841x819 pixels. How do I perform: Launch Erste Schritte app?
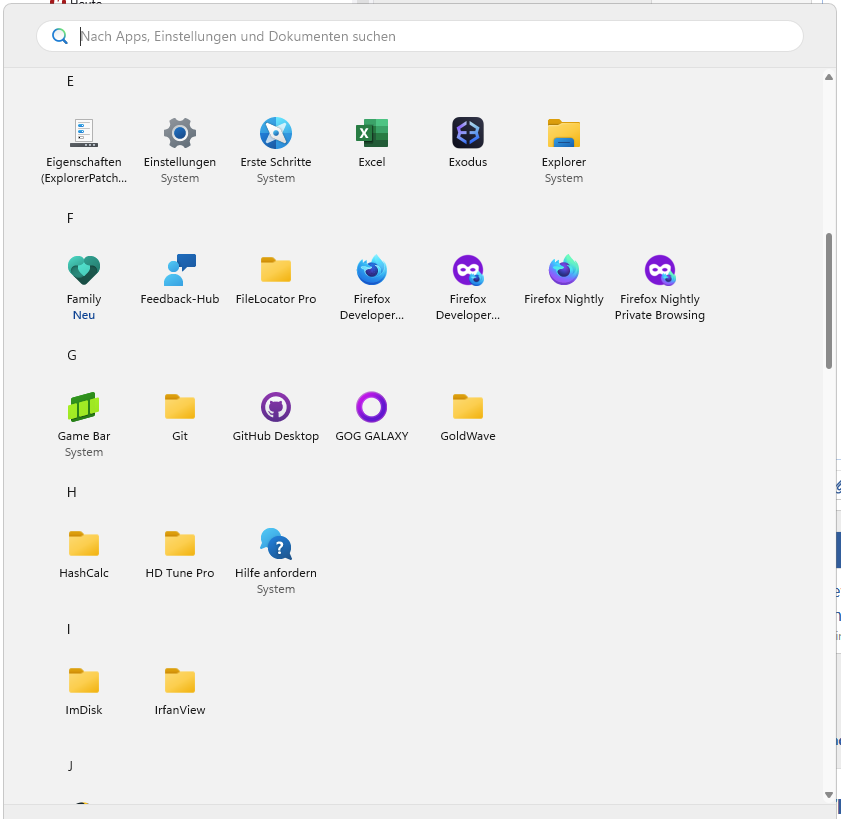click(276, 150)
